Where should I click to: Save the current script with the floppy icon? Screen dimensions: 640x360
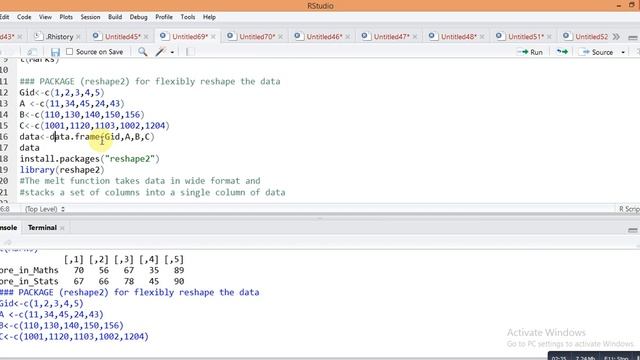pos(55,52)
